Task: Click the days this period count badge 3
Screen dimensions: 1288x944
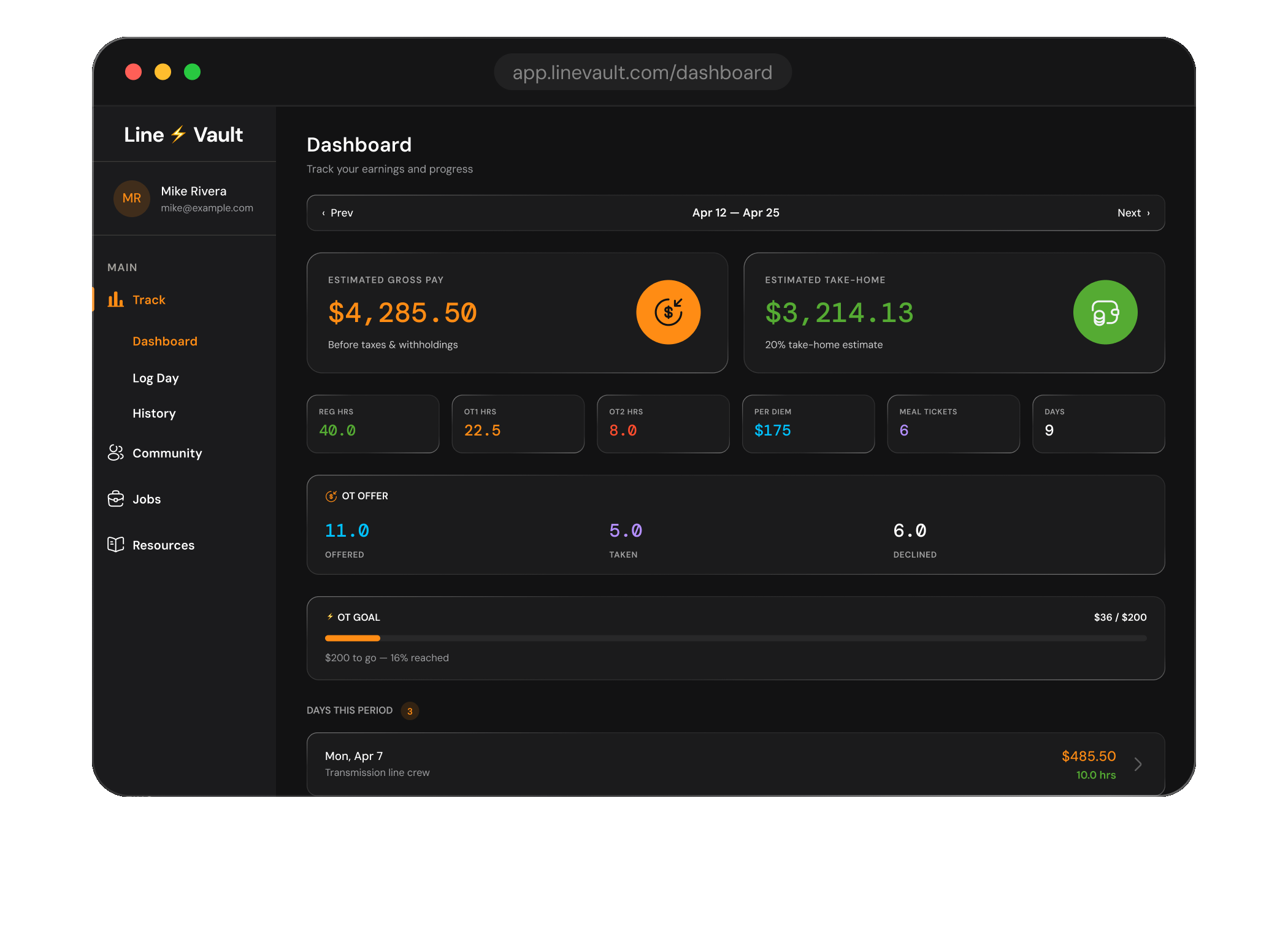Action: point(410,711)
